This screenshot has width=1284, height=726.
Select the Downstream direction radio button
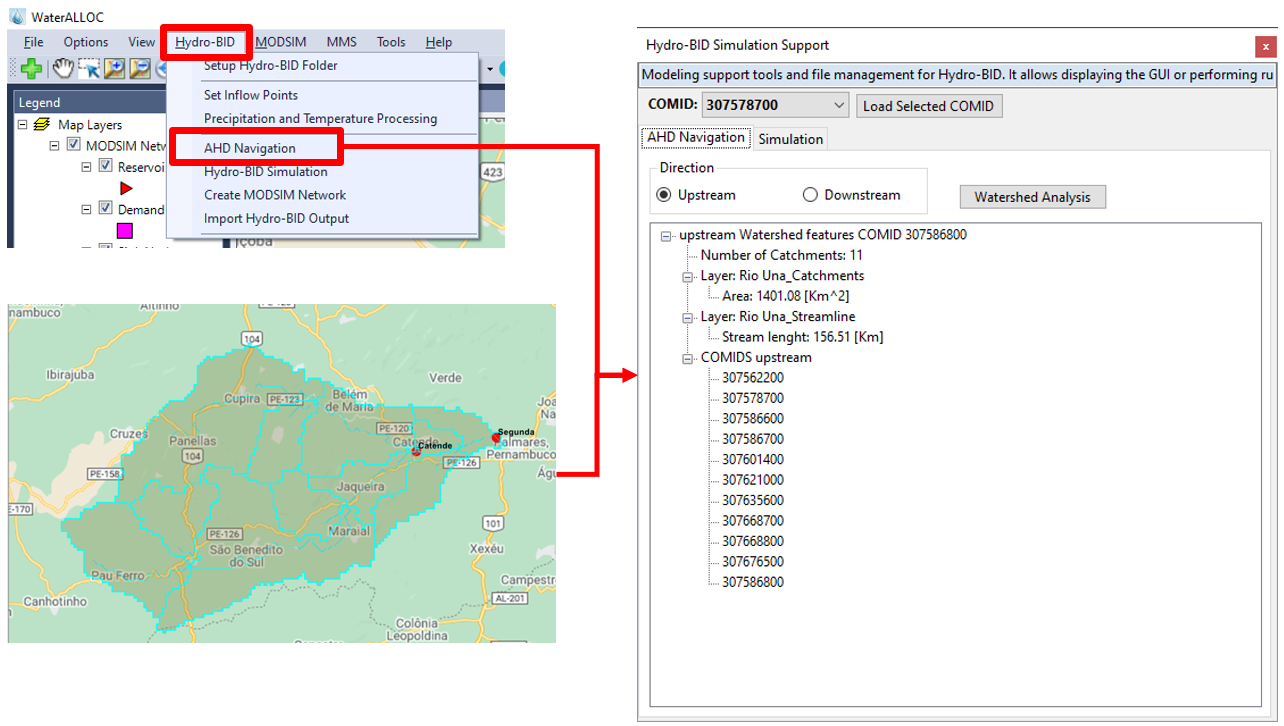coord(810,195)
